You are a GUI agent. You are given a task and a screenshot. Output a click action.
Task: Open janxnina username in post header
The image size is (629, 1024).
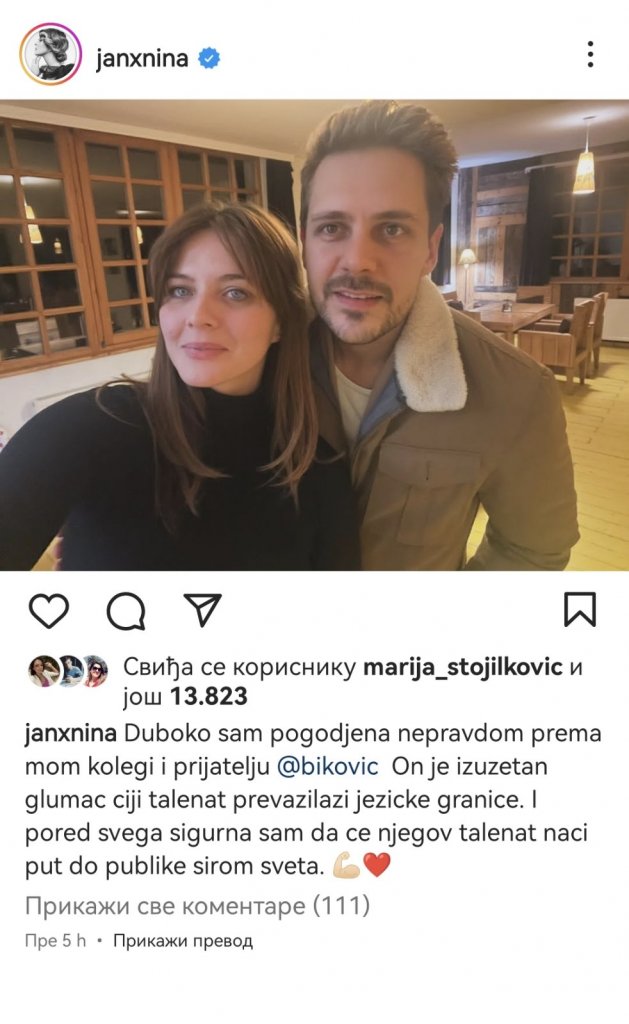pos(142,59)
